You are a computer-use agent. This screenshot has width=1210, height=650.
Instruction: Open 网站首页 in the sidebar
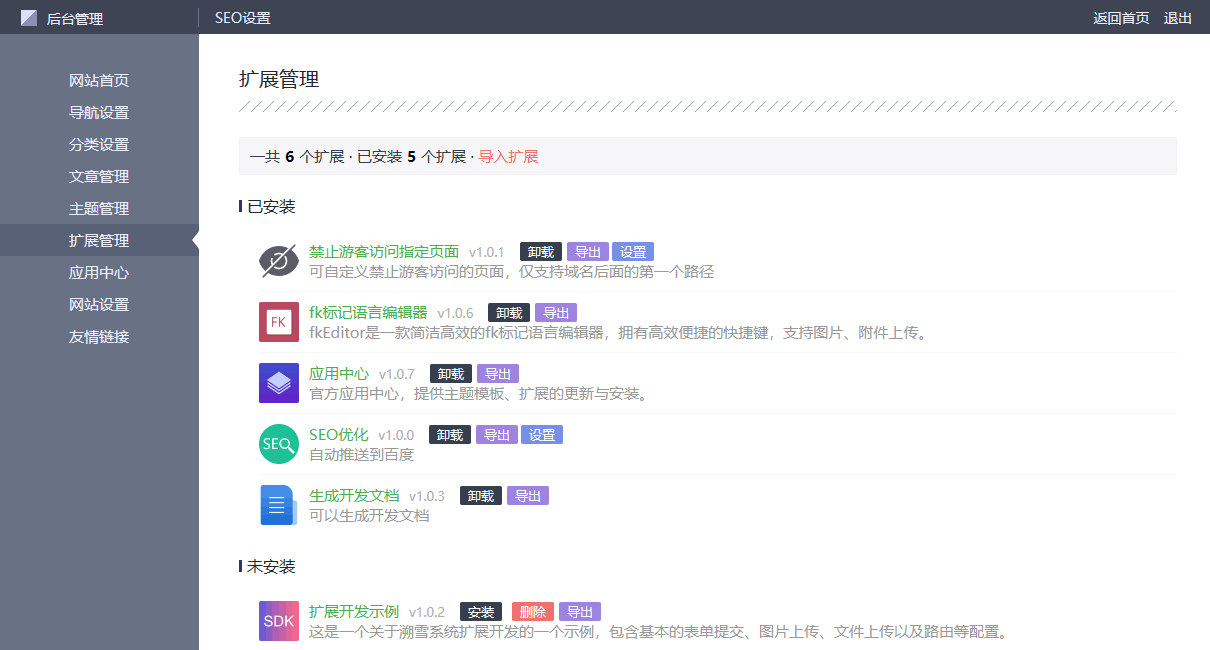(99, 81)
